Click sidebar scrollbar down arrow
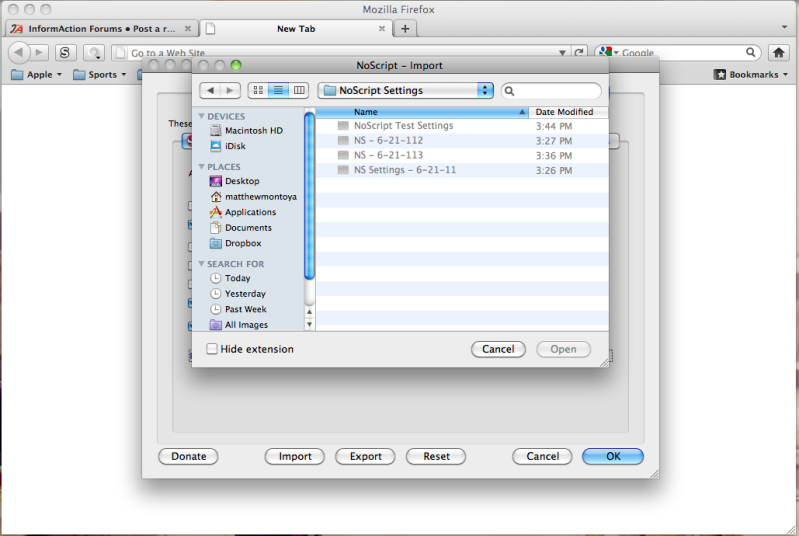The width and height of the screenshot is (799, 536). click(x=309, y=324)
